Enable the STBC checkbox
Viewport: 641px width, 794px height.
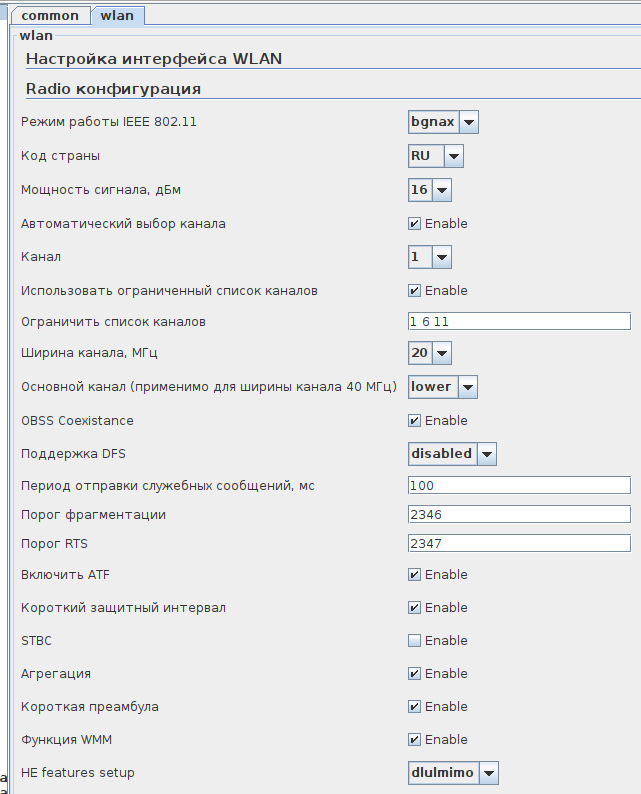point(414,641)
